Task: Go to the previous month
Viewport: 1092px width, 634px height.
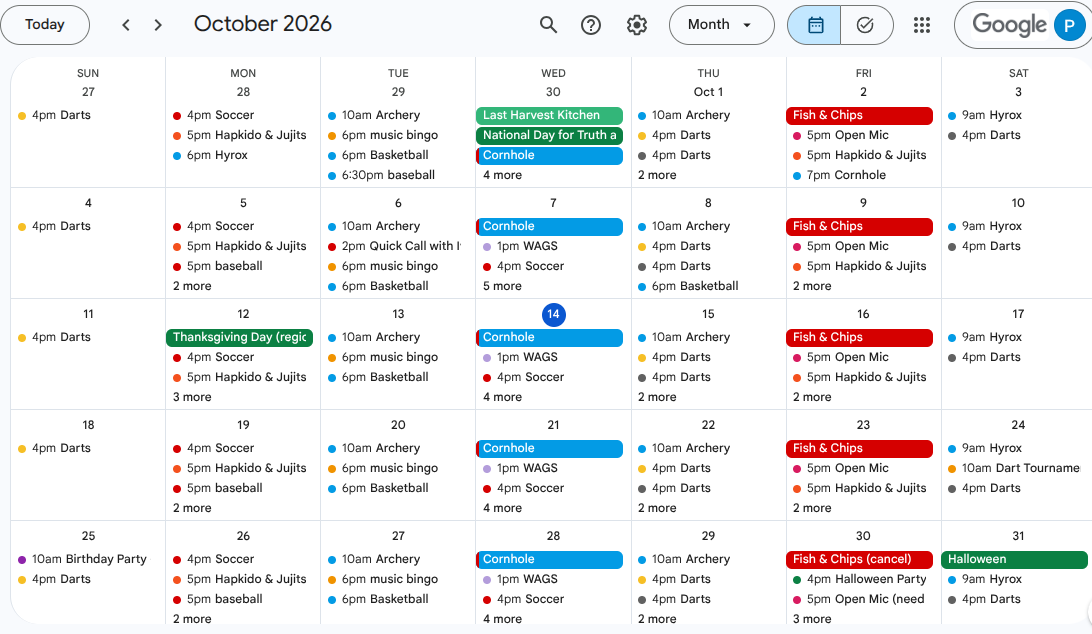Action: tap(126, 25)
